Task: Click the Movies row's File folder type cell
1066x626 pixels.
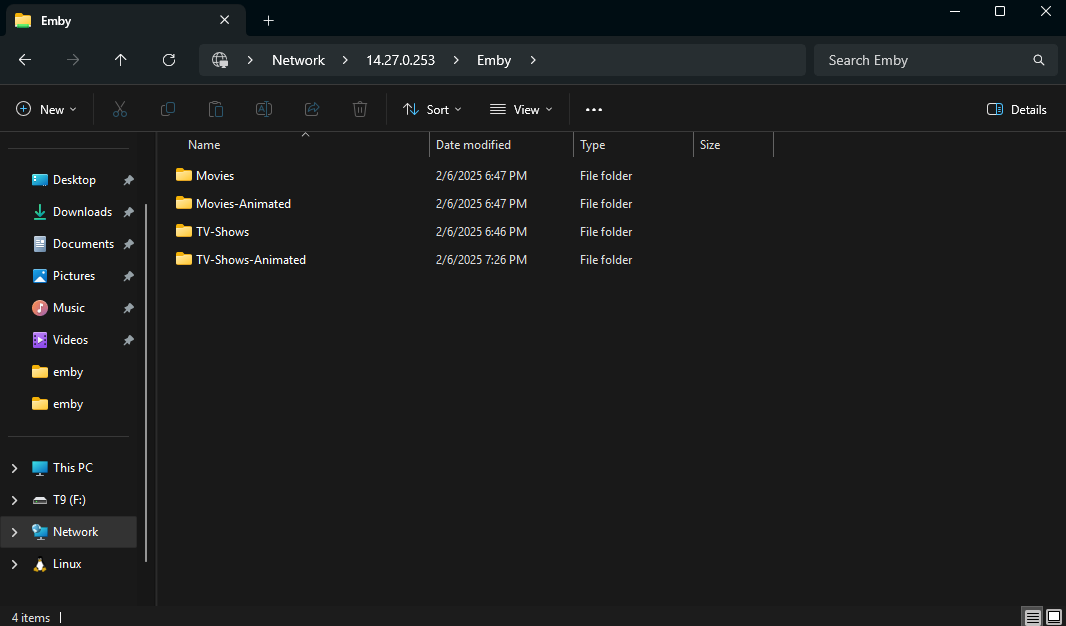Action: click(x=606, y=175)
